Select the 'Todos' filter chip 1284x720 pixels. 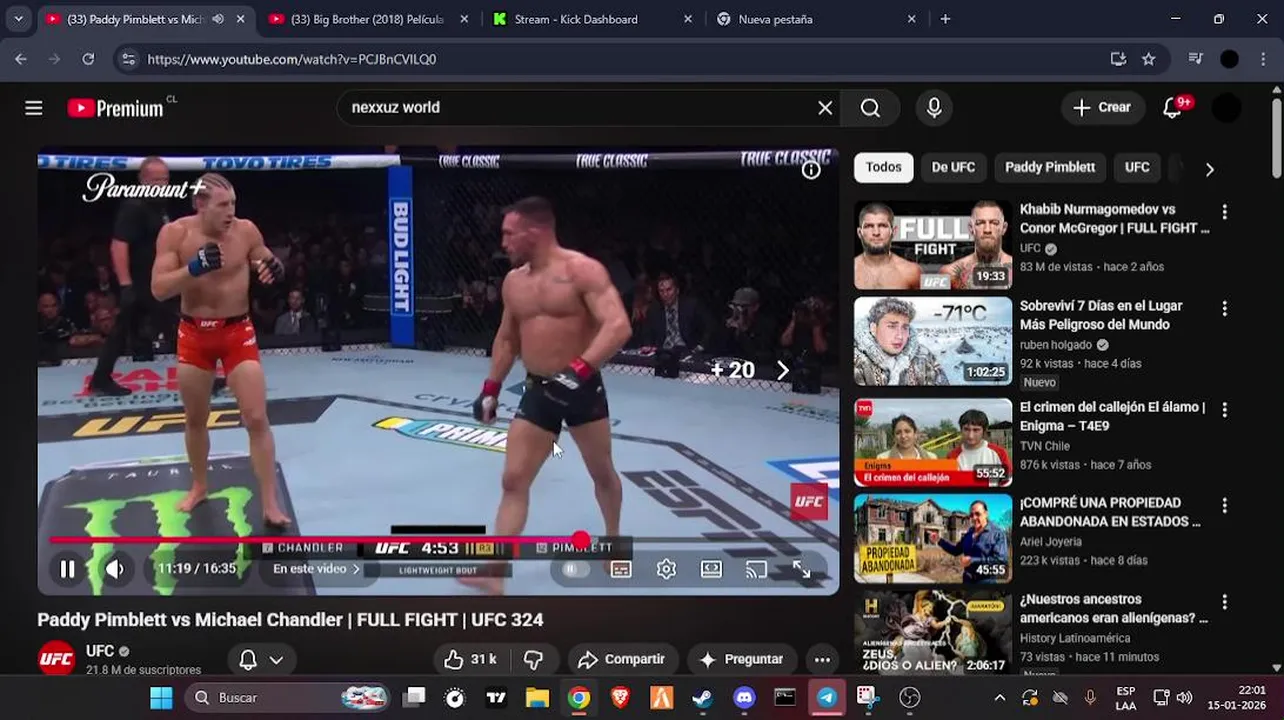[884, 167]
